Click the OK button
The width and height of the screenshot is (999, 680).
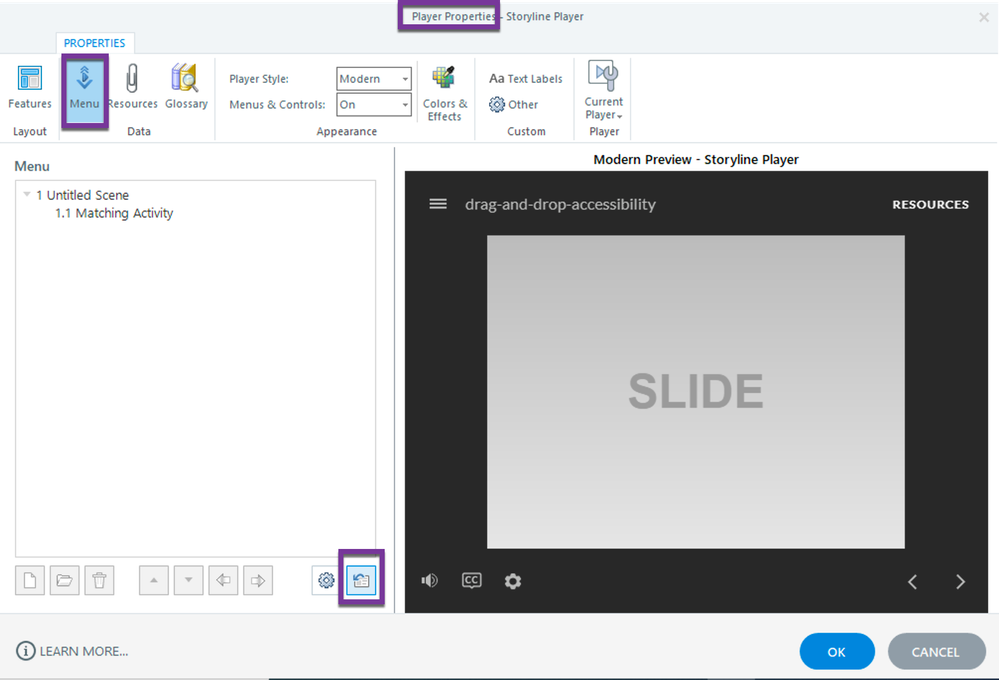(837, 652)
